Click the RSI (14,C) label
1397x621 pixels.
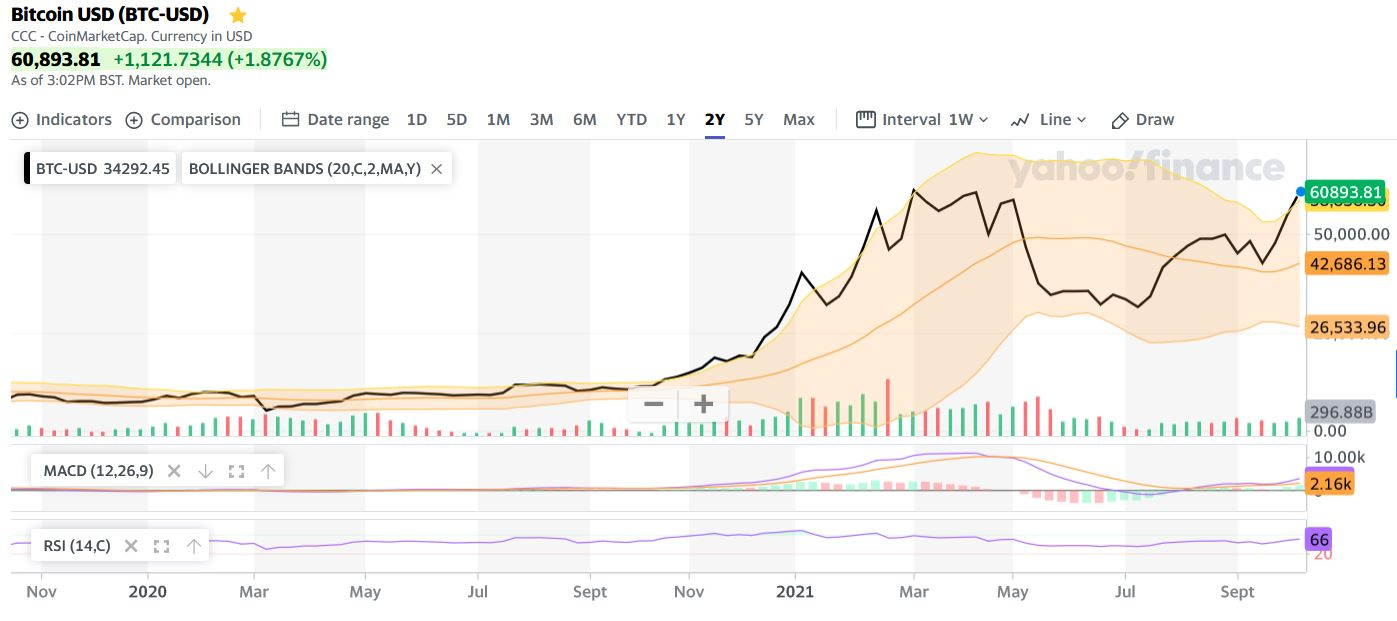point(77,546)
